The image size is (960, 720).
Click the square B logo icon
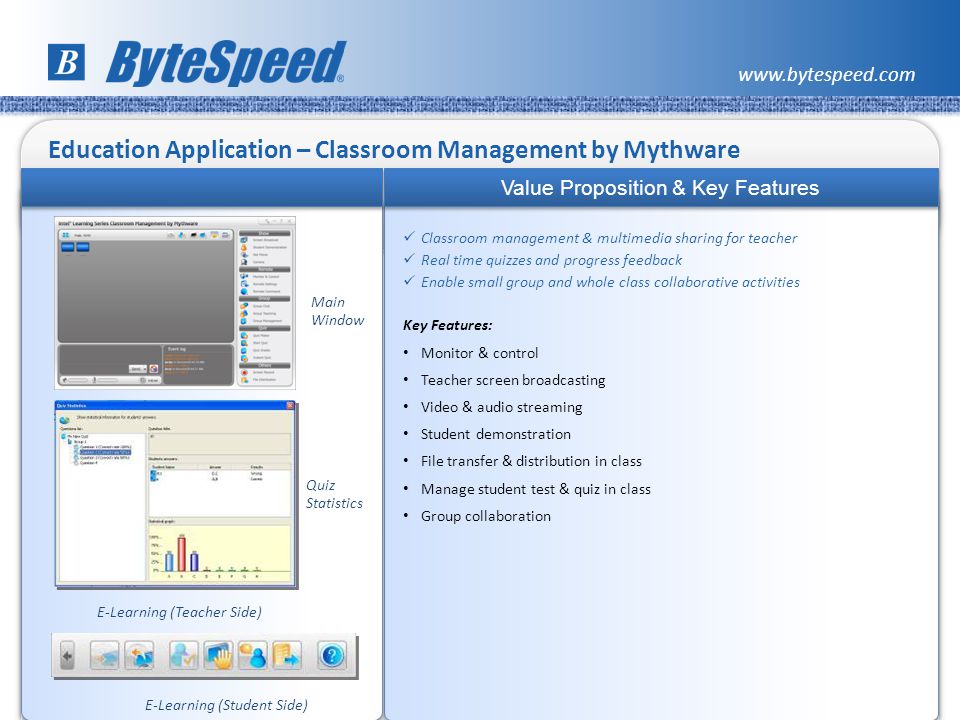[x=66, y=62]
